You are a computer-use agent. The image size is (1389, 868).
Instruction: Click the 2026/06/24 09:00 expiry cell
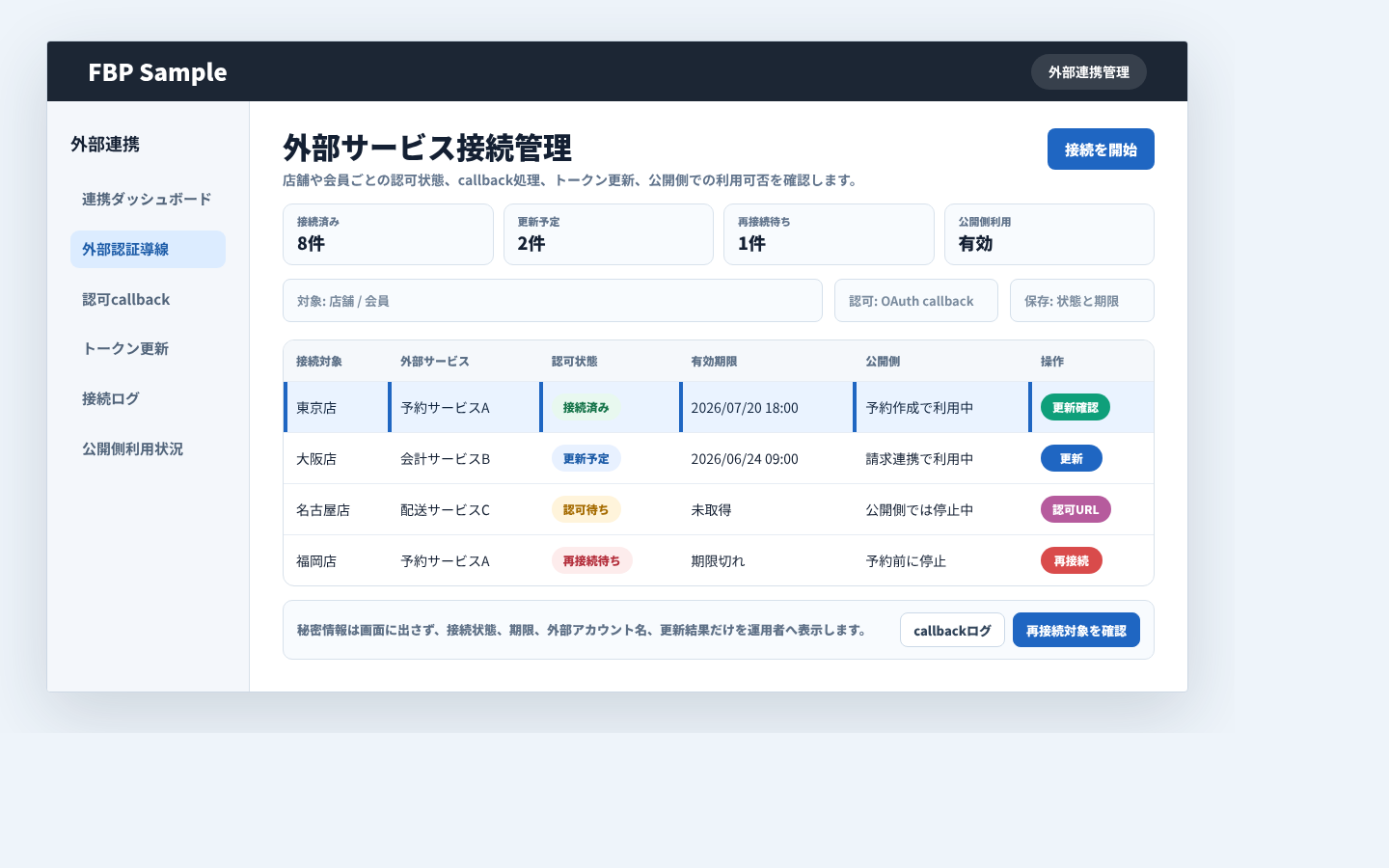(x=767, y=458)
